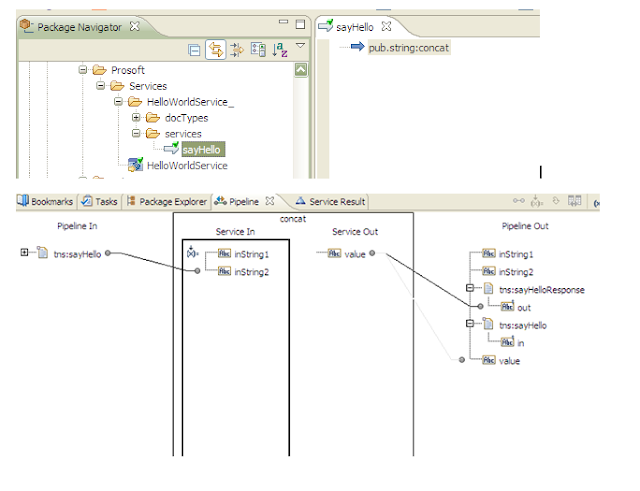Close the Package Navigator tab
This screenshot has height=491, width=640.
point(135,27)
